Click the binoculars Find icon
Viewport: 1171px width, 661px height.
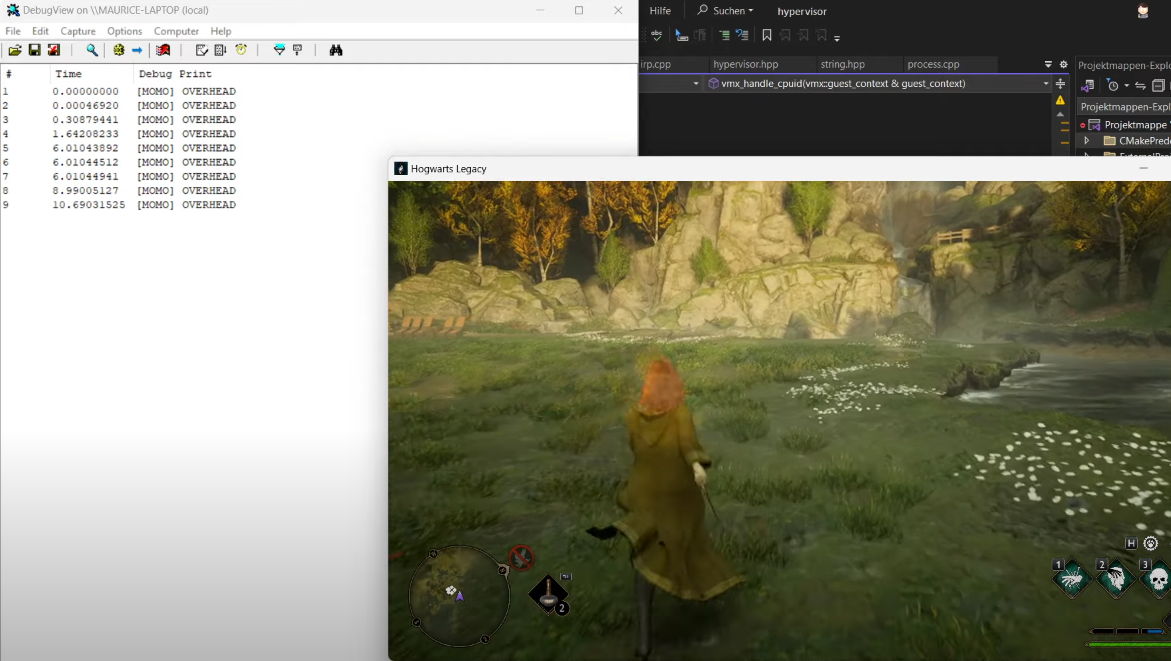336,50
